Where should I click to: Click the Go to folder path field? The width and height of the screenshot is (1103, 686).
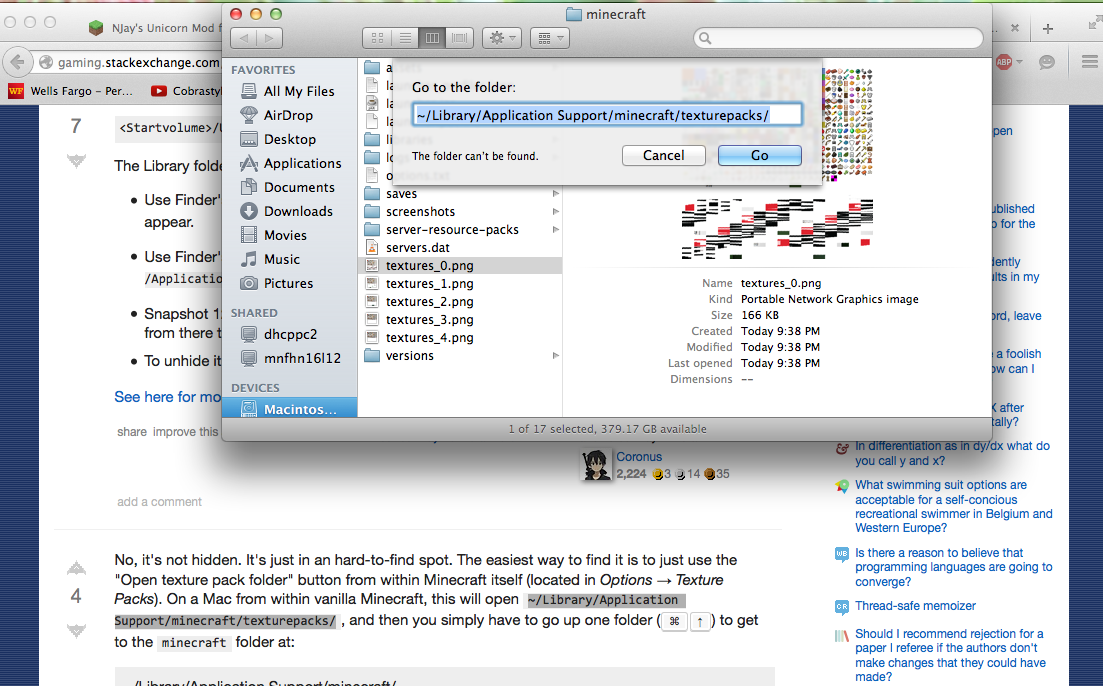click(x=606, y=115)
